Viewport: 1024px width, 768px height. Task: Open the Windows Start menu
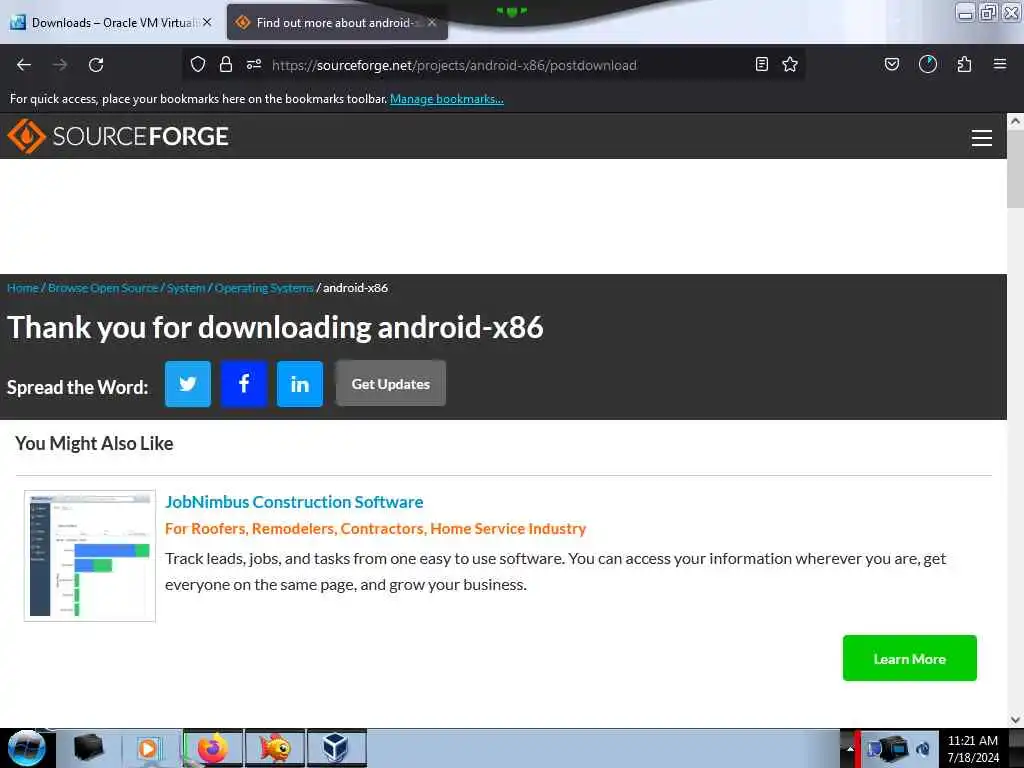pos(27,748)
